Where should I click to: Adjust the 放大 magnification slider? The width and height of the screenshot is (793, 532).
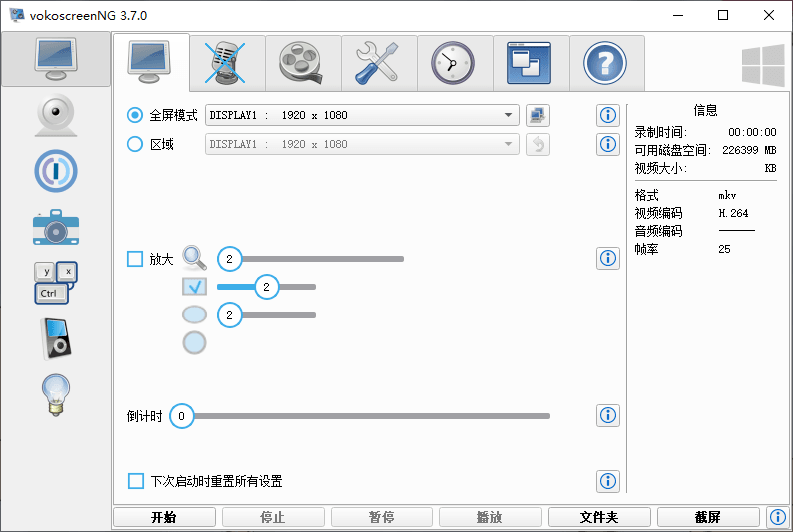(311, 259)
